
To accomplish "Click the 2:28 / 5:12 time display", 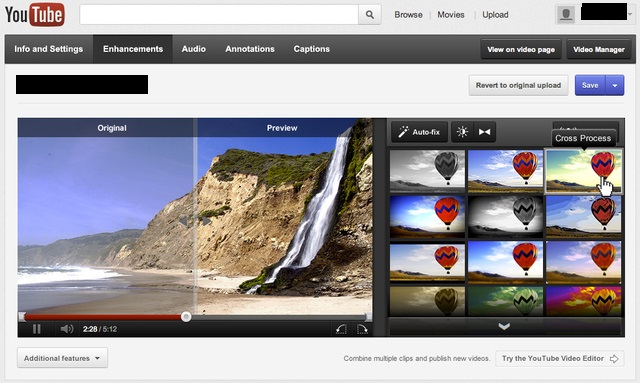I will [100, 329].
